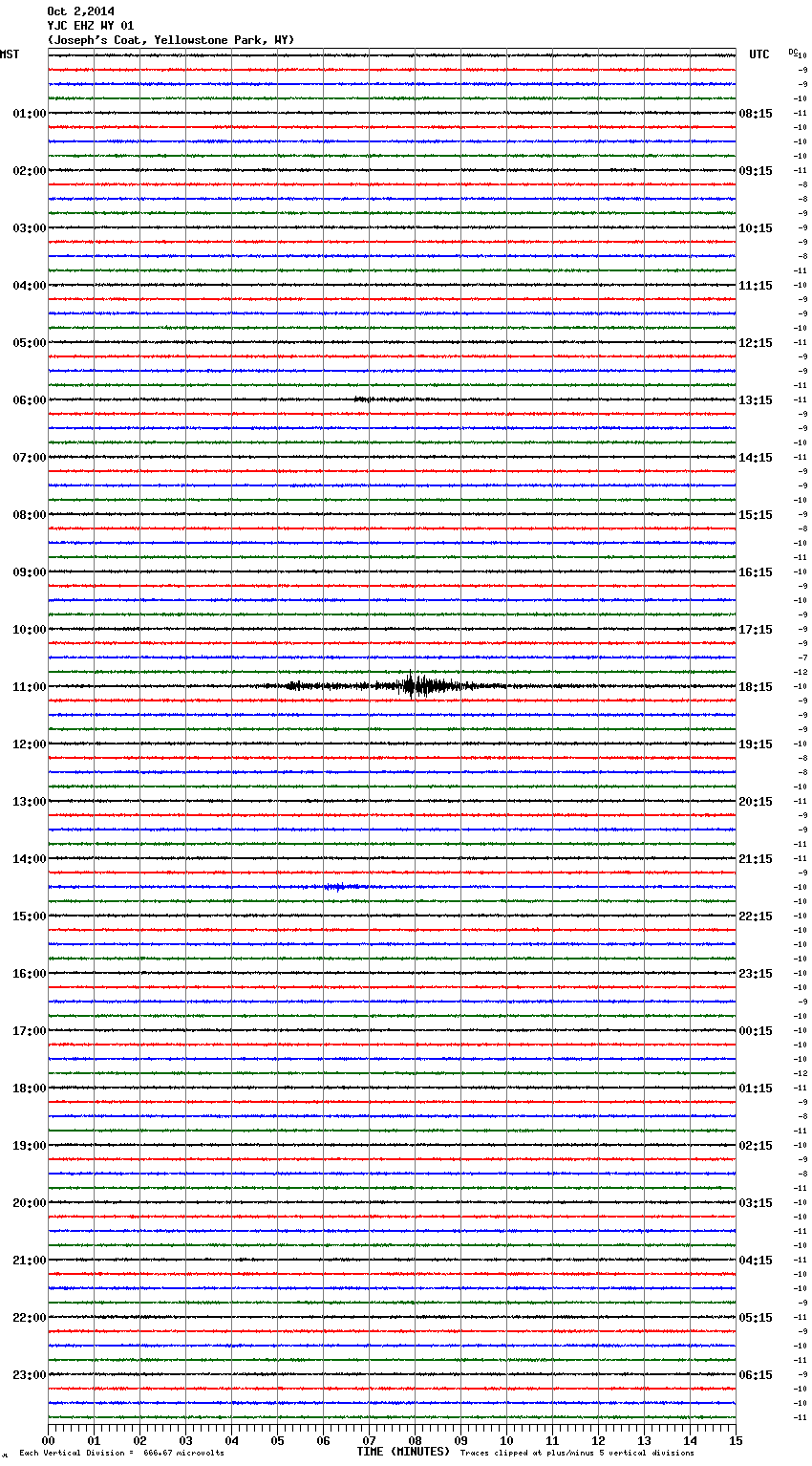This screenshot has width=812, height=1466.
Task: Select the MST time label '17:00'
Action: [29, 1031]
